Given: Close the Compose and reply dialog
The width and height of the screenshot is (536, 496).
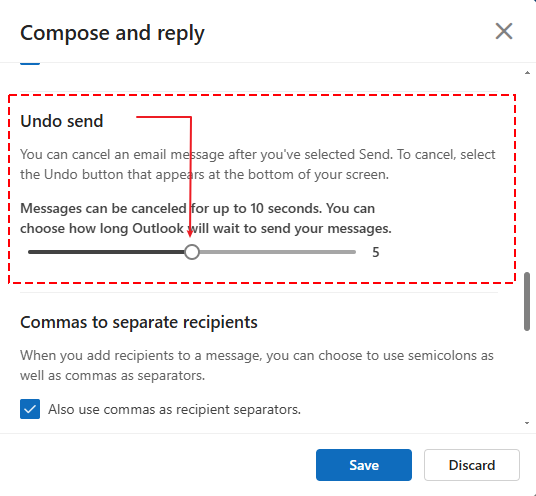Looking at the screenshot, I should (504, 31).
